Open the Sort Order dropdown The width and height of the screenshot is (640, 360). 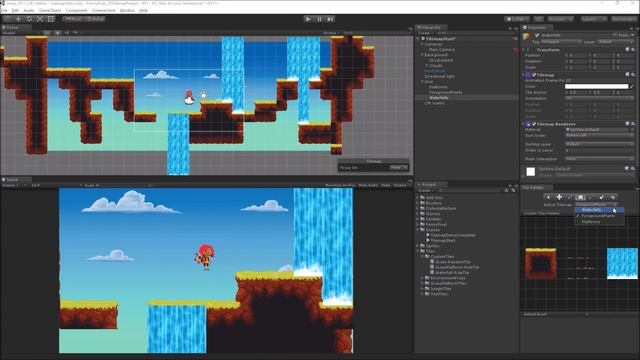600,135
